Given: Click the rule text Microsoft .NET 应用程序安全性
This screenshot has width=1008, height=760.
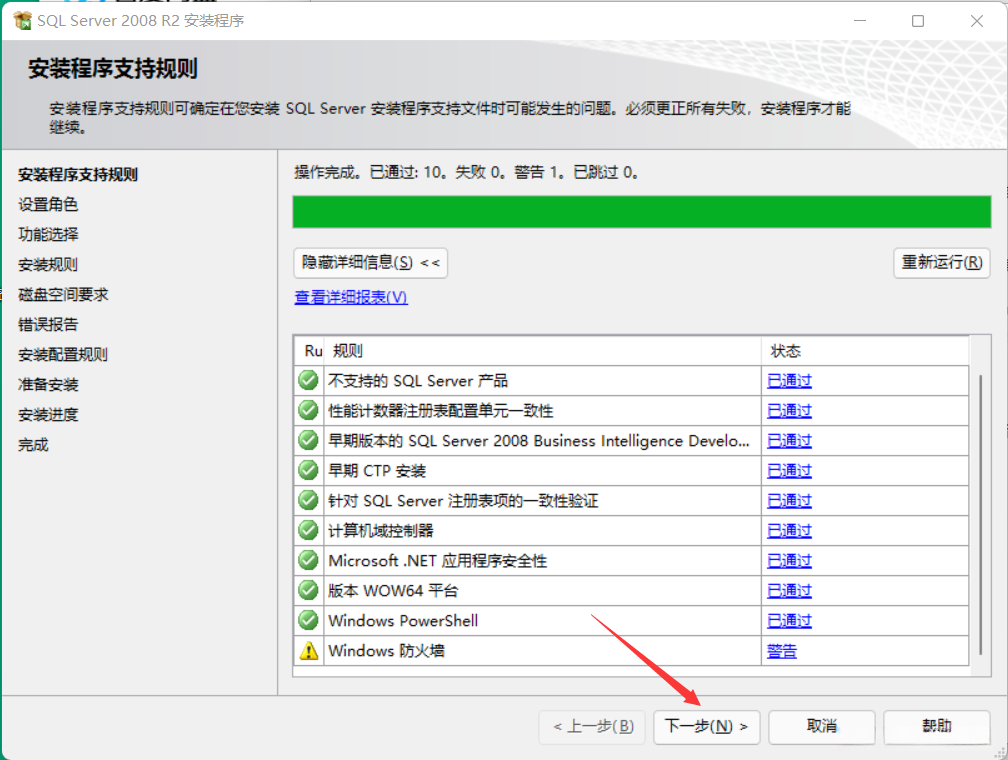Looking at the screenshot, I should pos(437,561).
